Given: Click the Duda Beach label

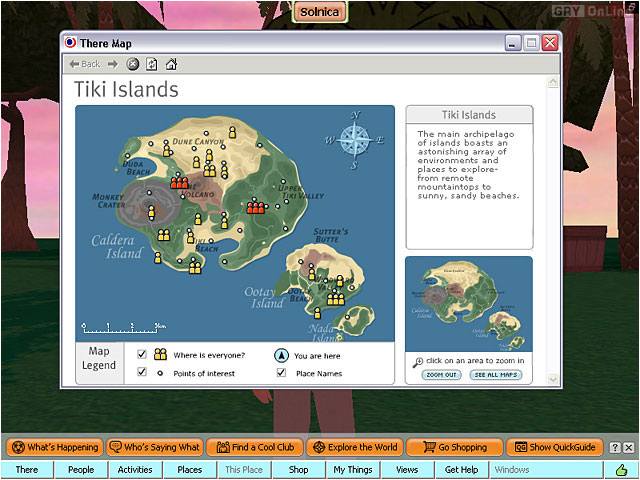Looking at the screenshot, I should coord(137,168).
